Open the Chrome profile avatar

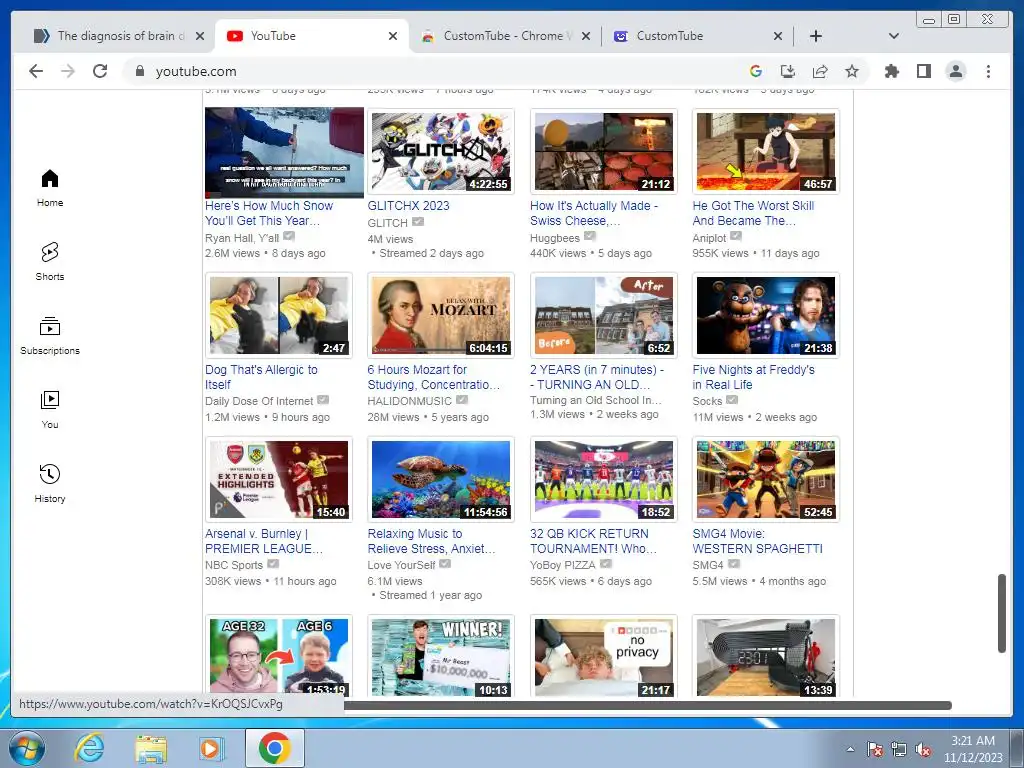pyautogui.click(x=955, y=71)
